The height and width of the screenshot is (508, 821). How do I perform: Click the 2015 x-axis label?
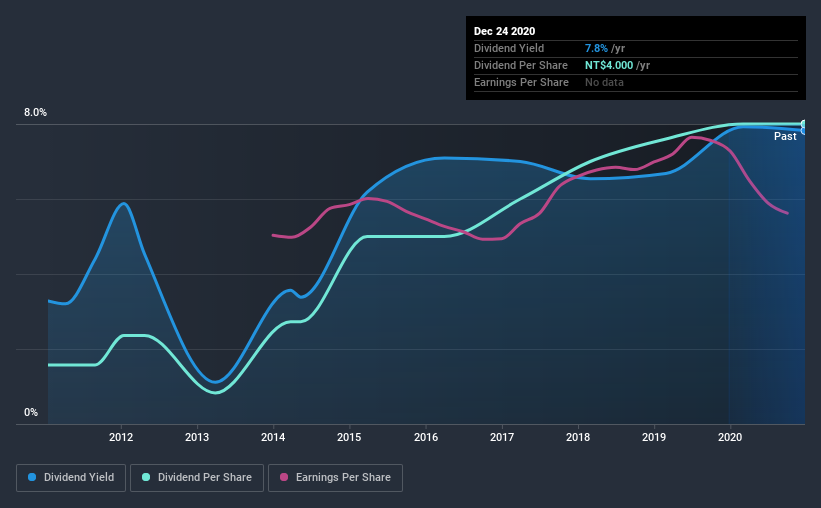point(349,437)
